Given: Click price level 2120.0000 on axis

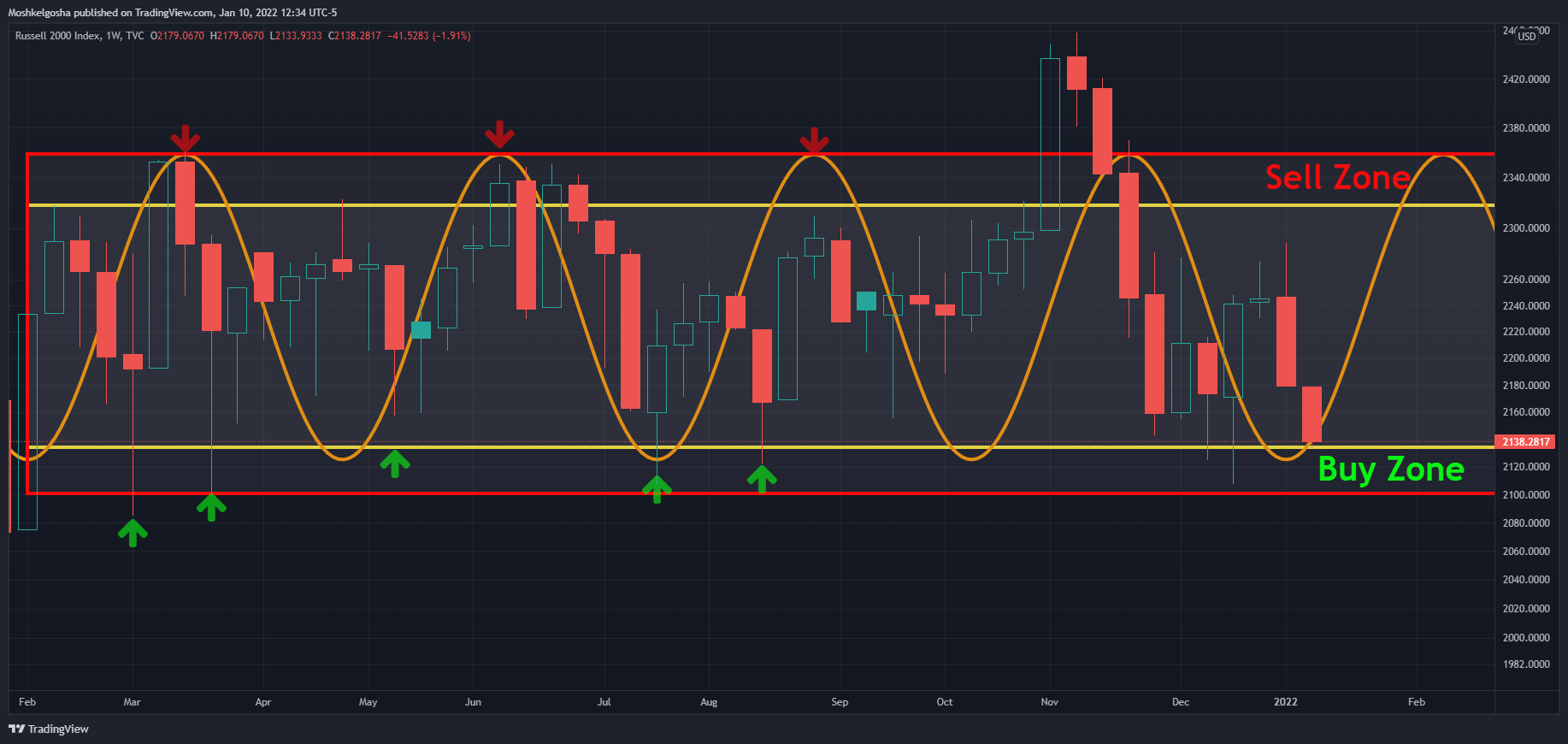Looking at the screenshot, I should pyautogui.click(x=1526, y=467).
